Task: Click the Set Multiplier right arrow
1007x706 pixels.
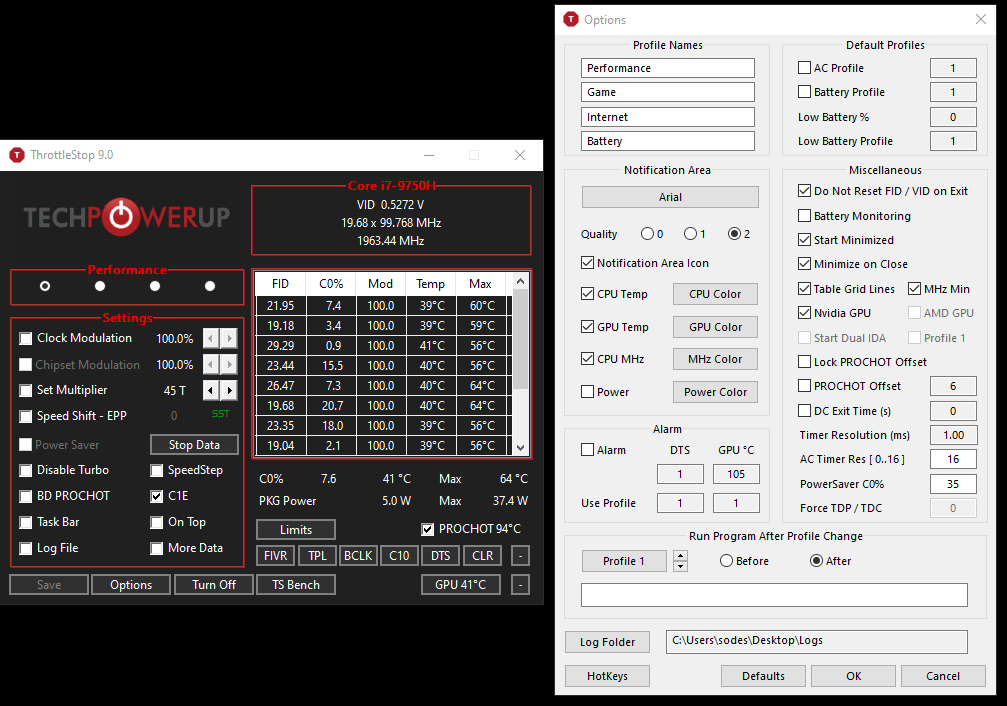Action: click(x=230, y=390)
